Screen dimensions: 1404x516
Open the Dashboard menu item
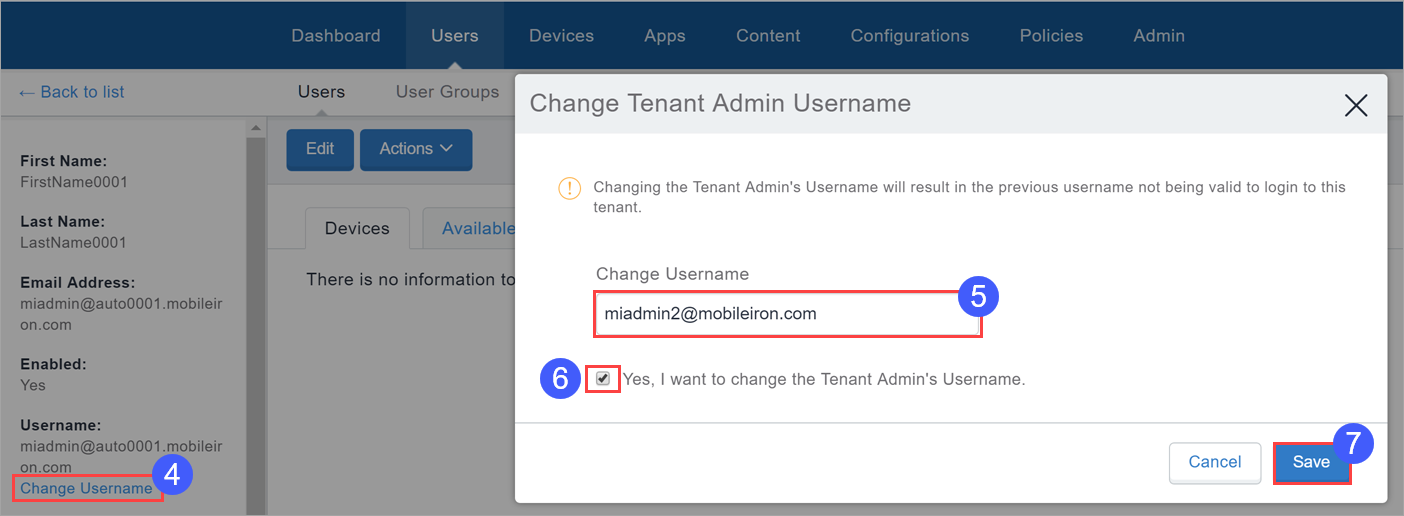pos(336,36)
